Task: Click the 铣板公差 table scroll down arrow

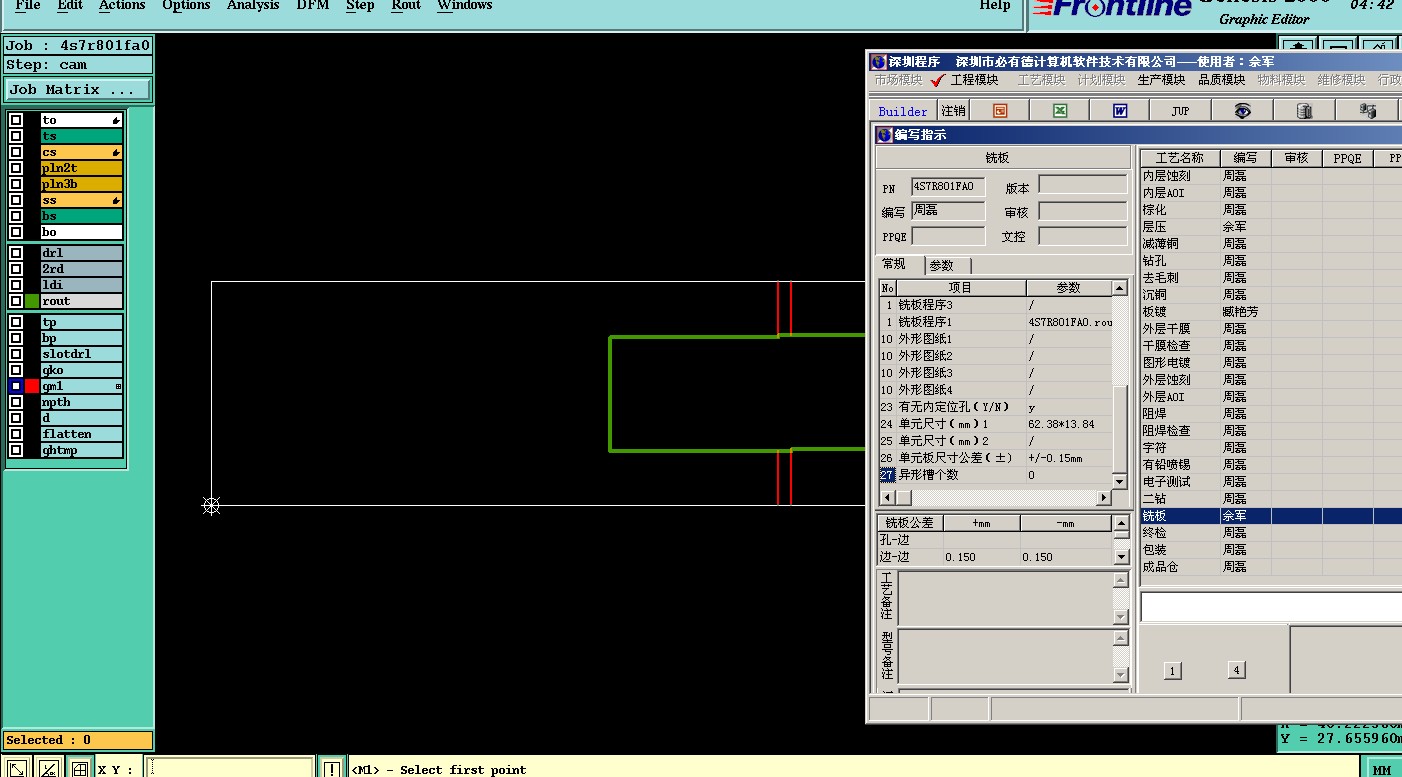Action: click(x=1121, y=557)
